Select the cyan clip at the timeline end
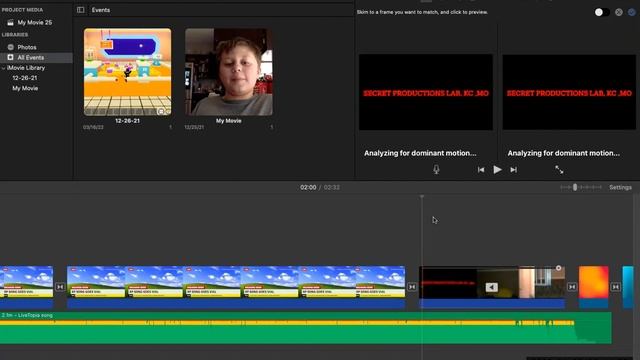 point(628,287)
